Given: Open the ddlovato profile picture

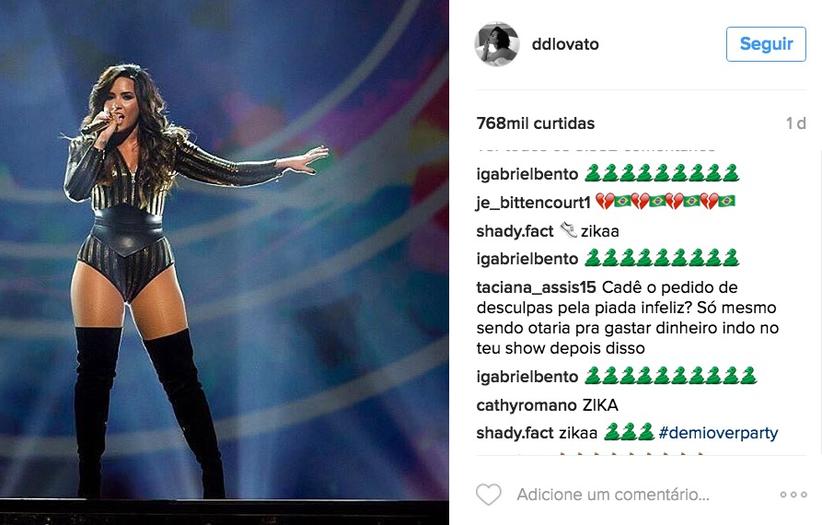Looking at the screenshot, I should pyautogui.click(x=497, y=44).
